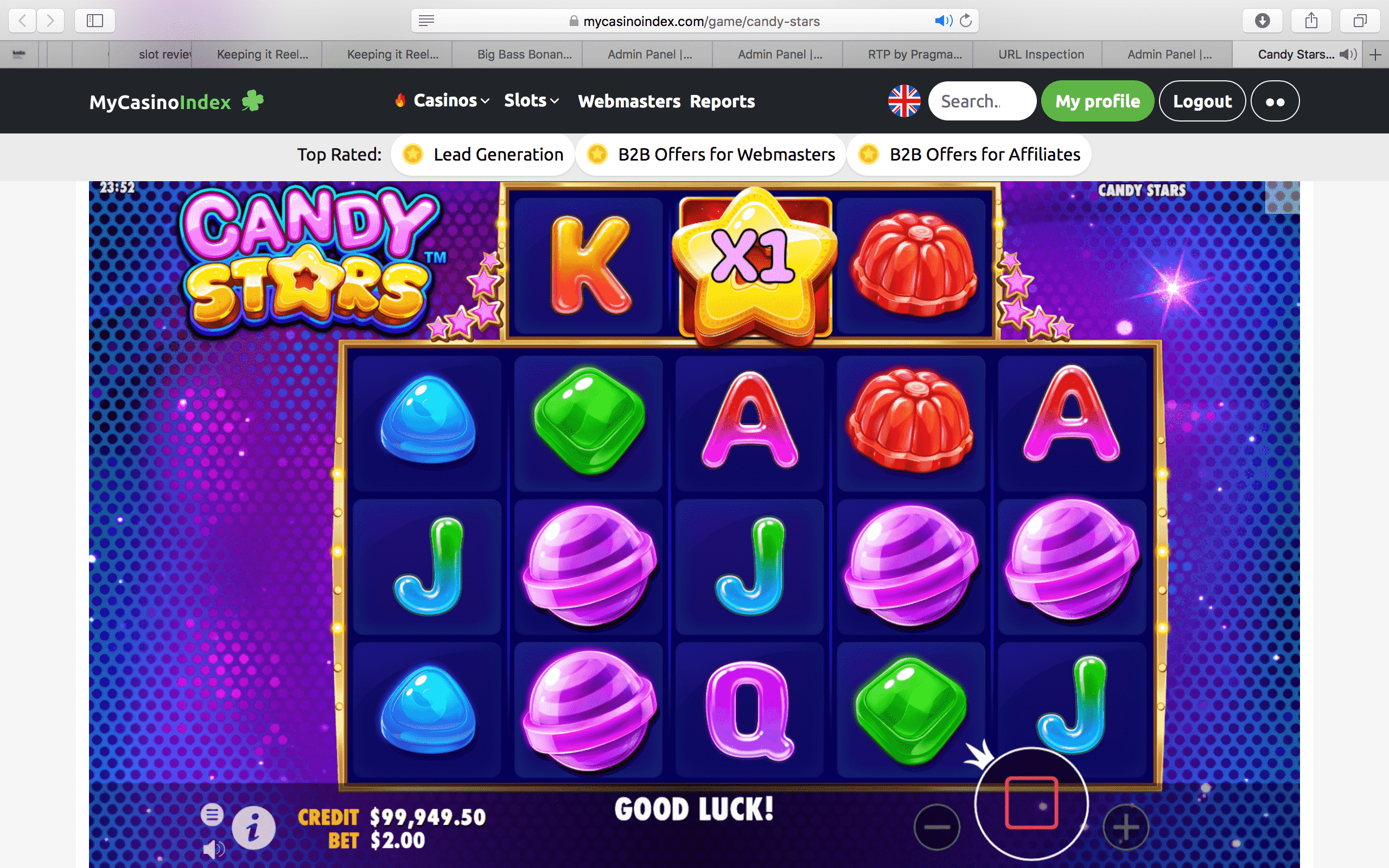Stop the spin with the square button
This screenshot has height=868, width=1389.
[x=1031, y=803]
